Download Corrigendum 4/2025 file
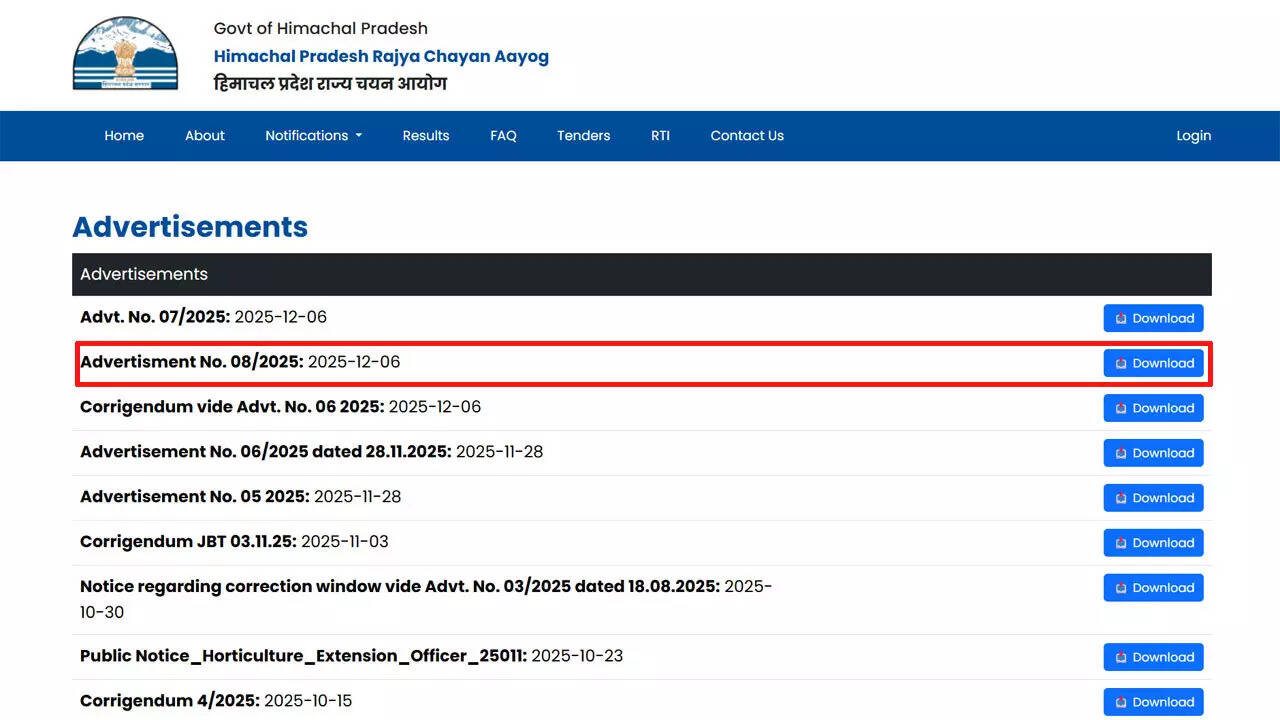 tap(1153, 702)
